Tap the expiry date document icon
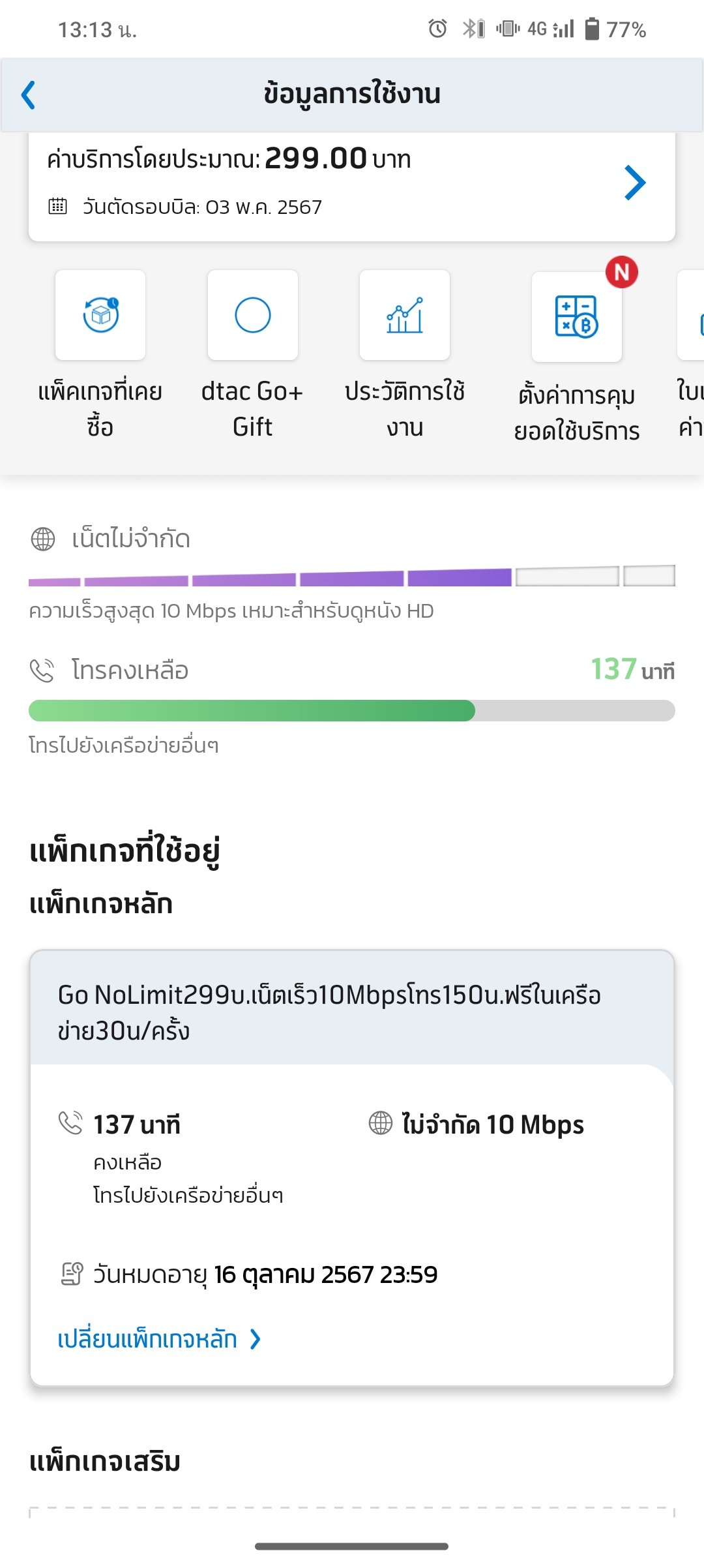This screenshot has height=1568, width=704. point(72,1274)
